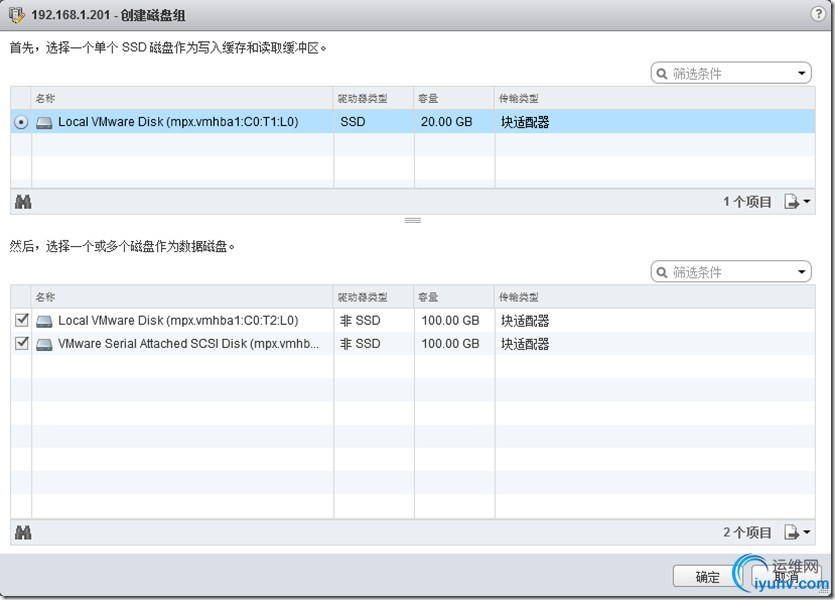835x600 pixels.
Task: Open lower filter dropdown arrow
Action: (801, 272)
